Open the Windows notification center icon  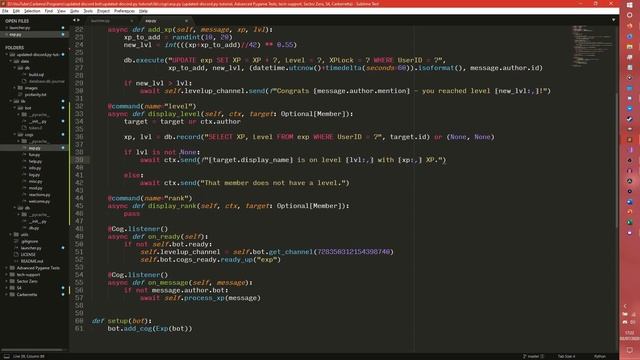coord(629,350)
